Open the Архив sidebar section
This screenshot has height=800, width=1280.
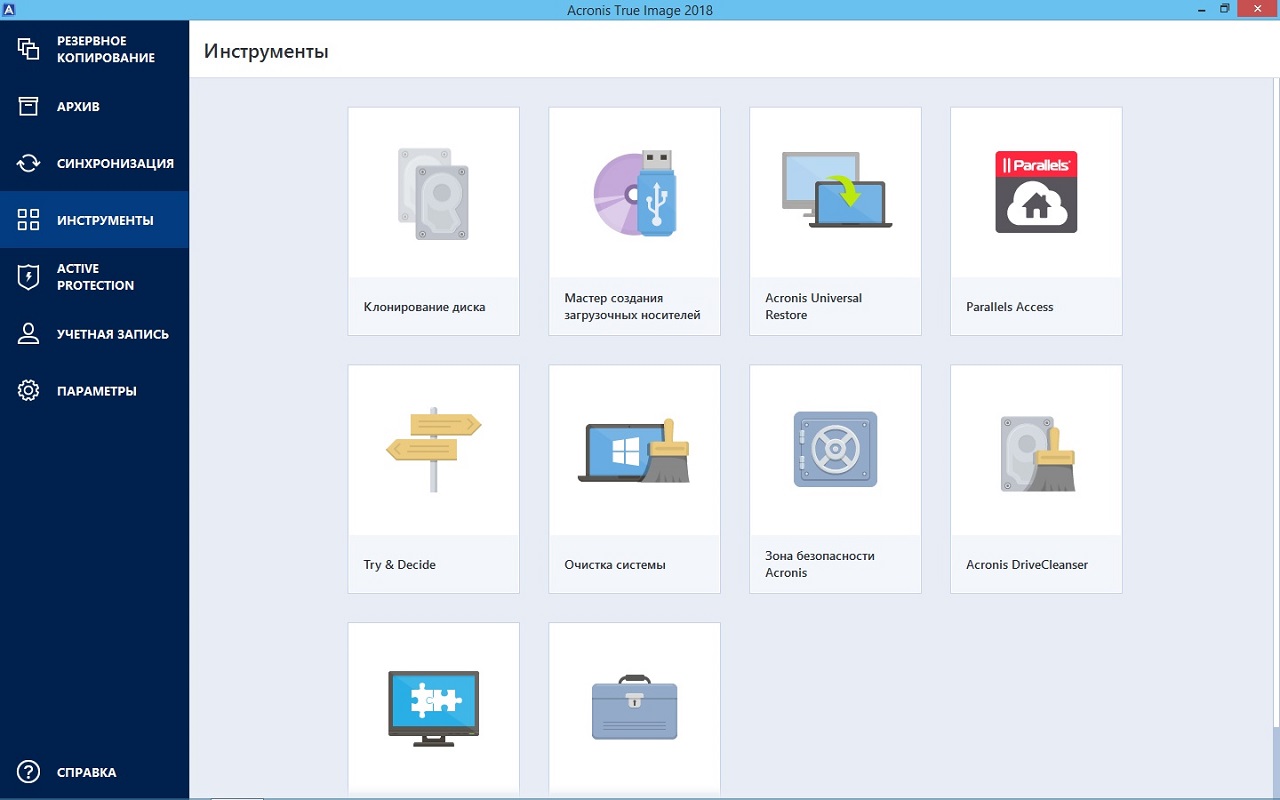[94, 107]
